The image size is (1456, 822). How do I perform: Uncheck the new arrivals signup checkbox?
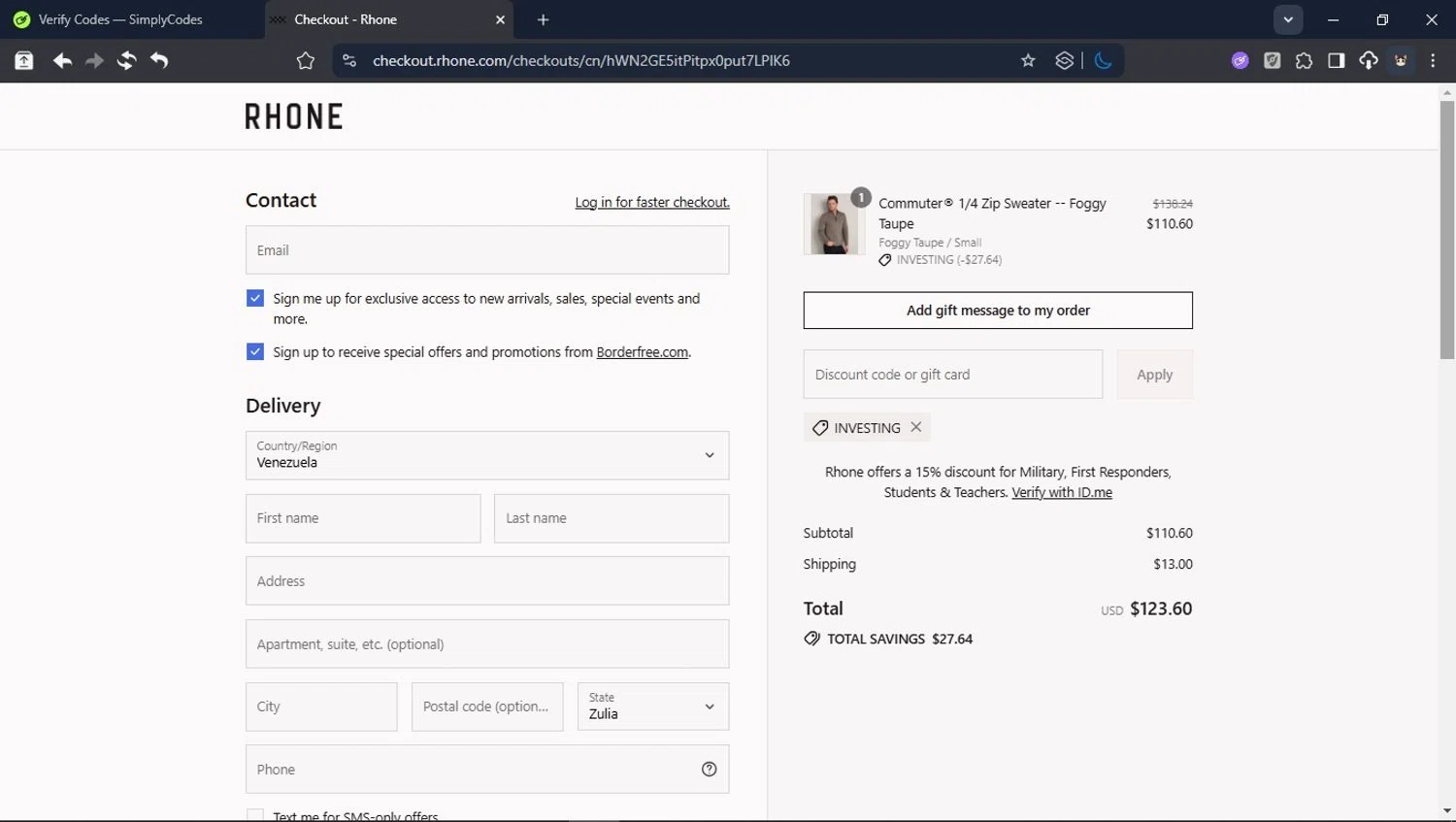[255, 299]
